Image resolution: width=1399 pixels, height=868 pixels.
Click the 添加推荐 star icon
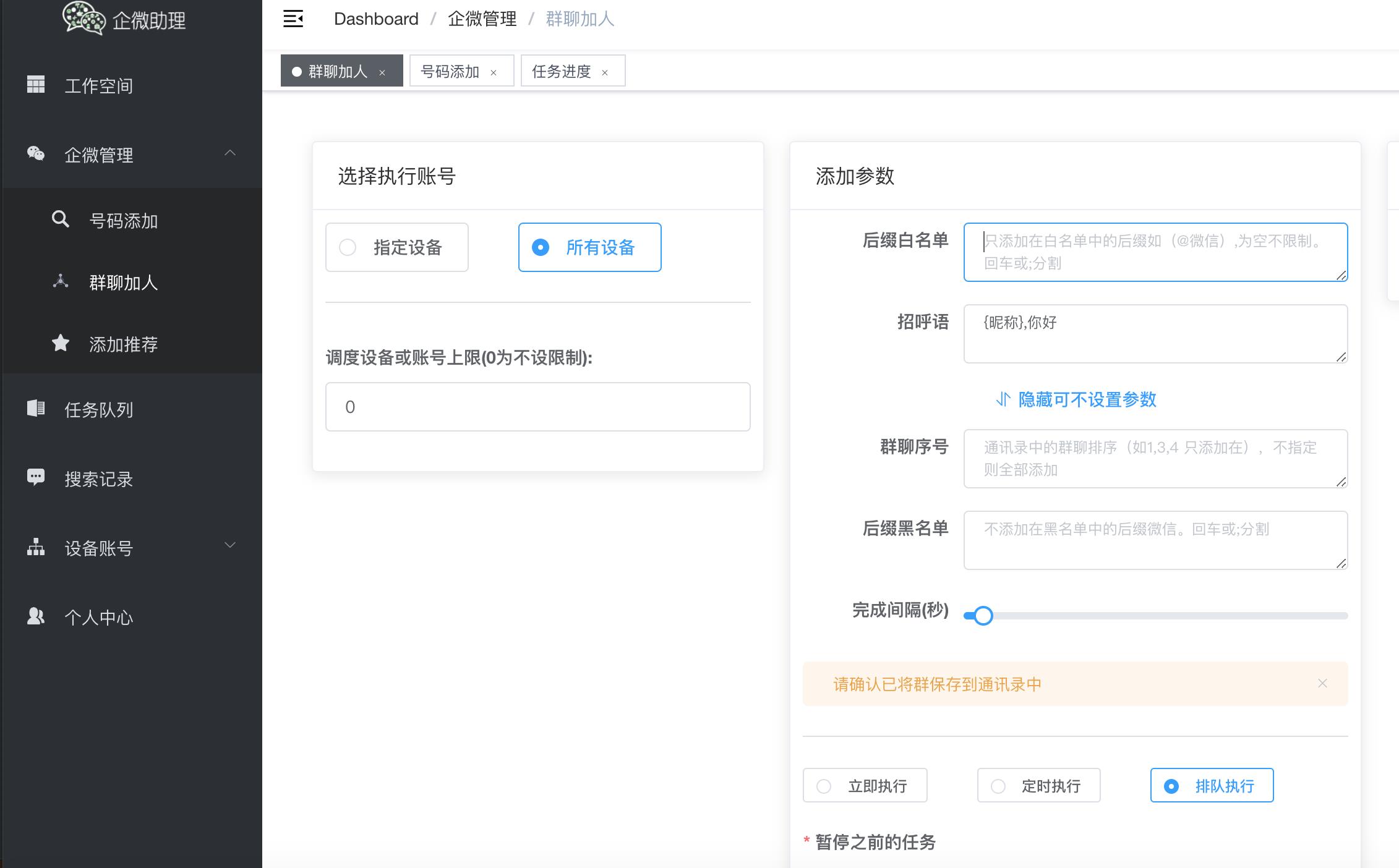tap(60, 343)
